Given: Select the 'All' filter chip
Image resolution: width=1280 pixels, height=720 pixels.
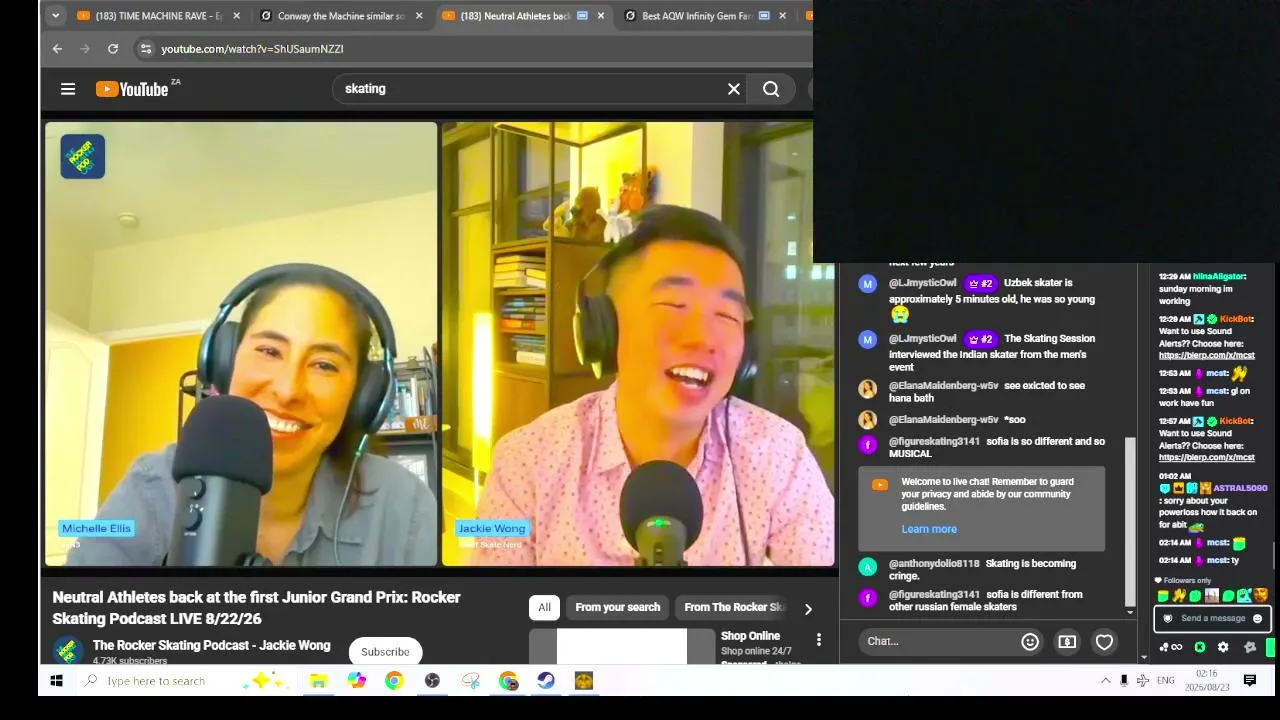Looking at the screenshot, I should tap(544, 607).
